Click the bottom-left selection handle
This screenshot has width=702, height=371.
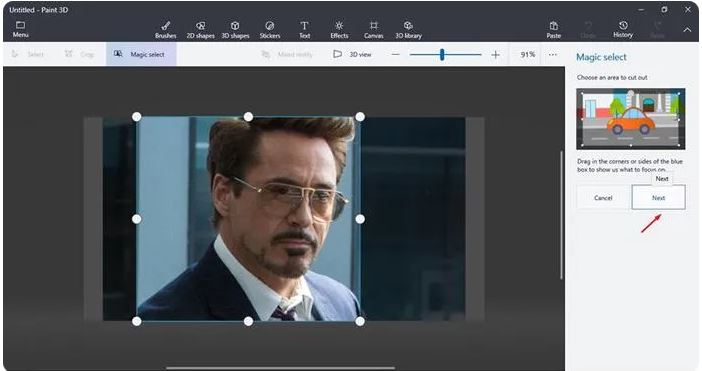137,321
